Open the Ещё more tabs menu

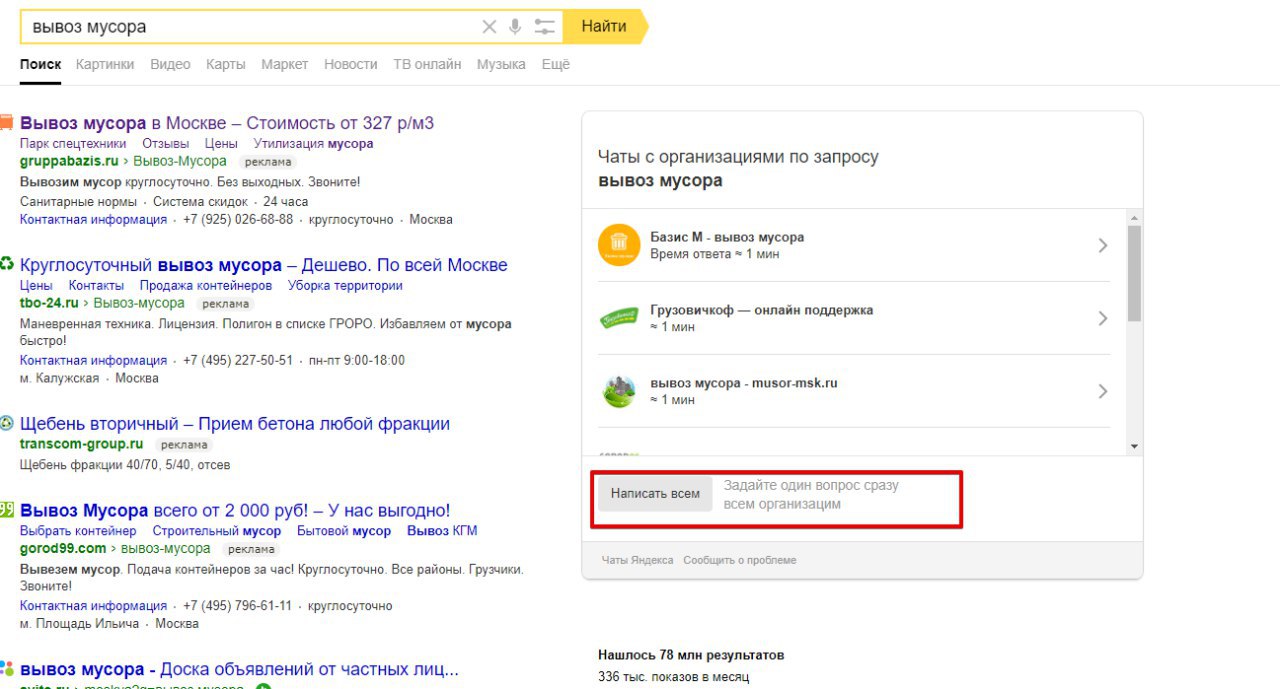point(555,64)
